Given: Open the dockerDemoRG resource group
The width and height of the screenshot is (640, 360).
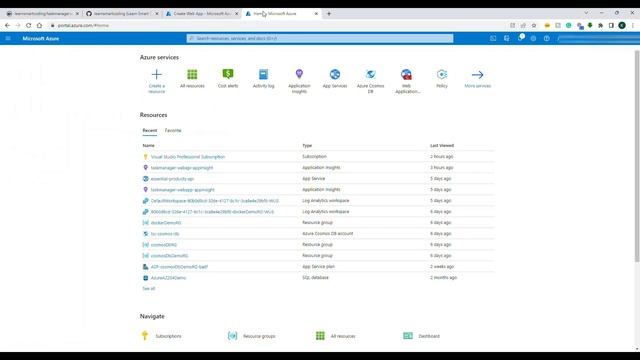Looking at the screenshot, I should 166,223.
